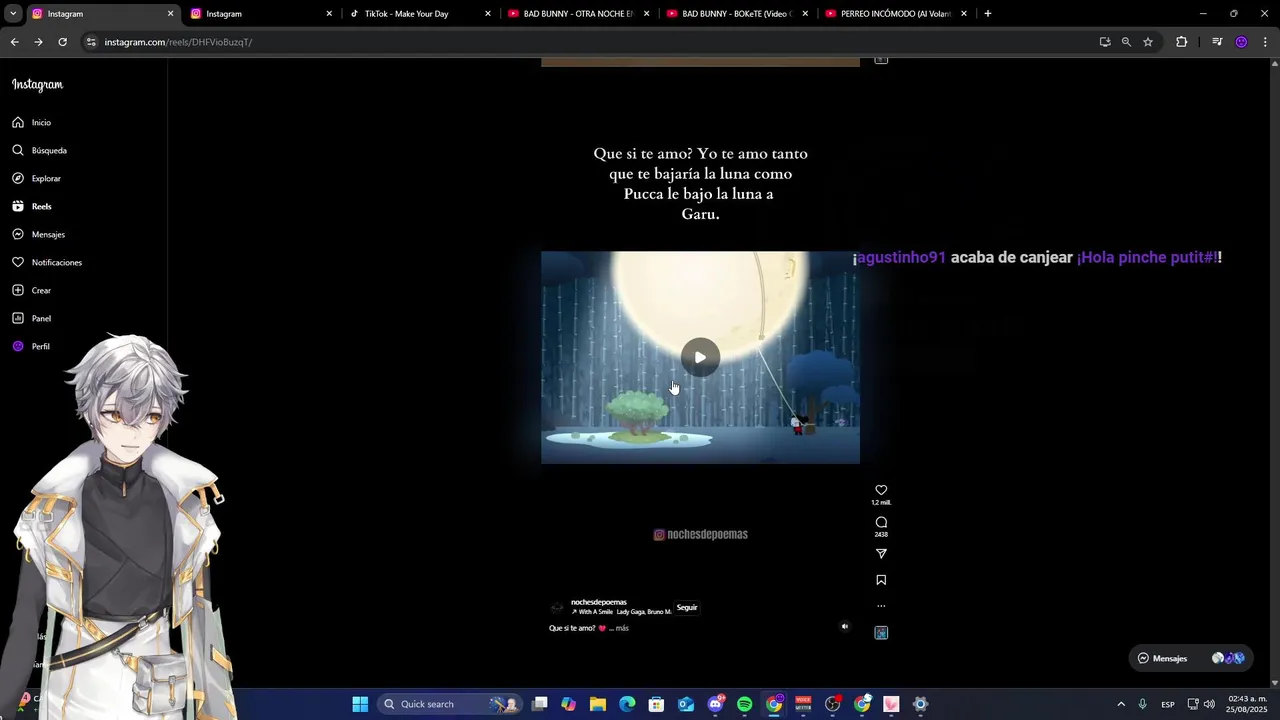This screenshot has height=720, width=1280.
Task: Open Mensajes in left sidebar
Action: pyautogui.click(x=38, y=234)
